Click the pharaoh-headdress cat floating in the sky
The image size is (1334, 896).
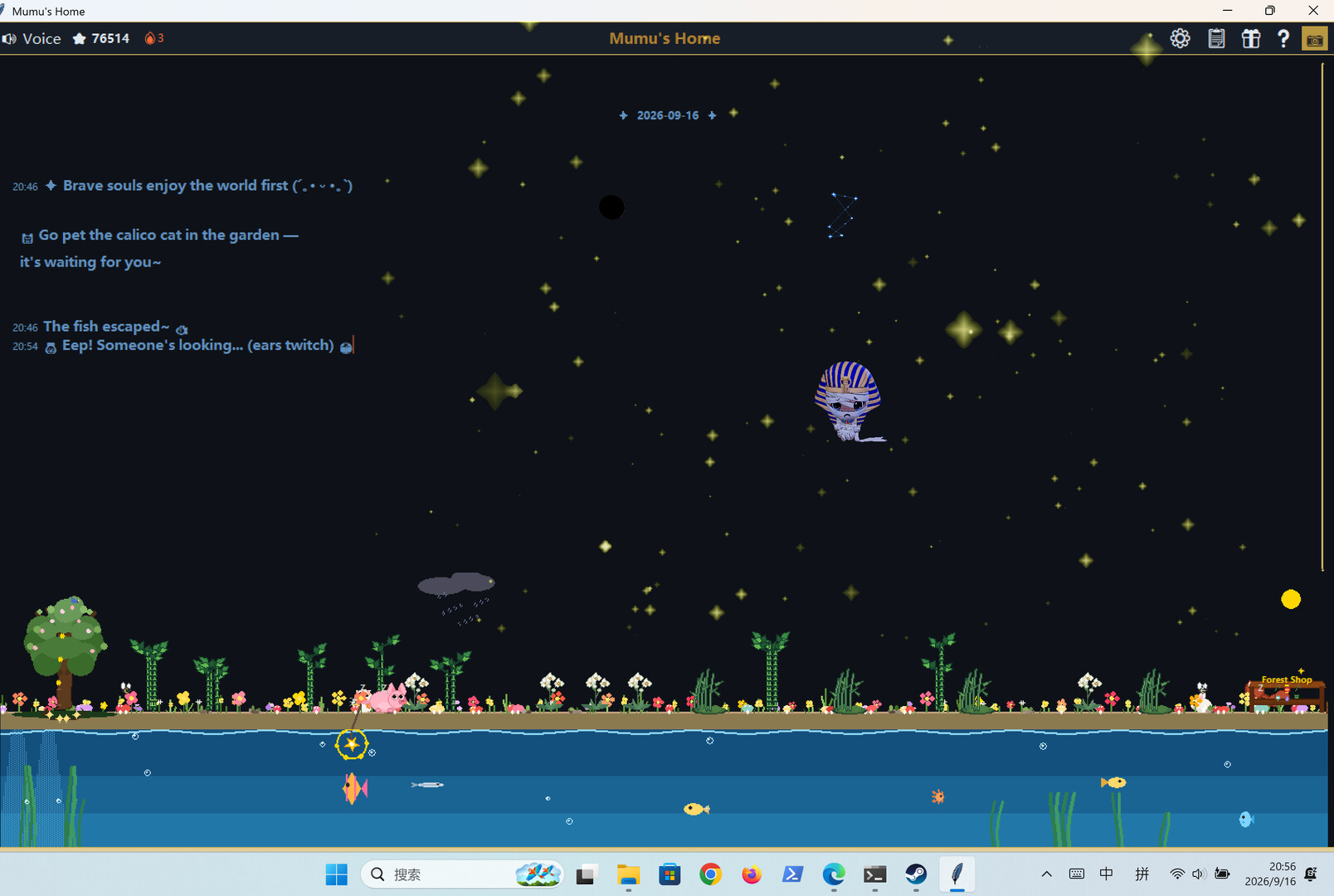point(848,401)
